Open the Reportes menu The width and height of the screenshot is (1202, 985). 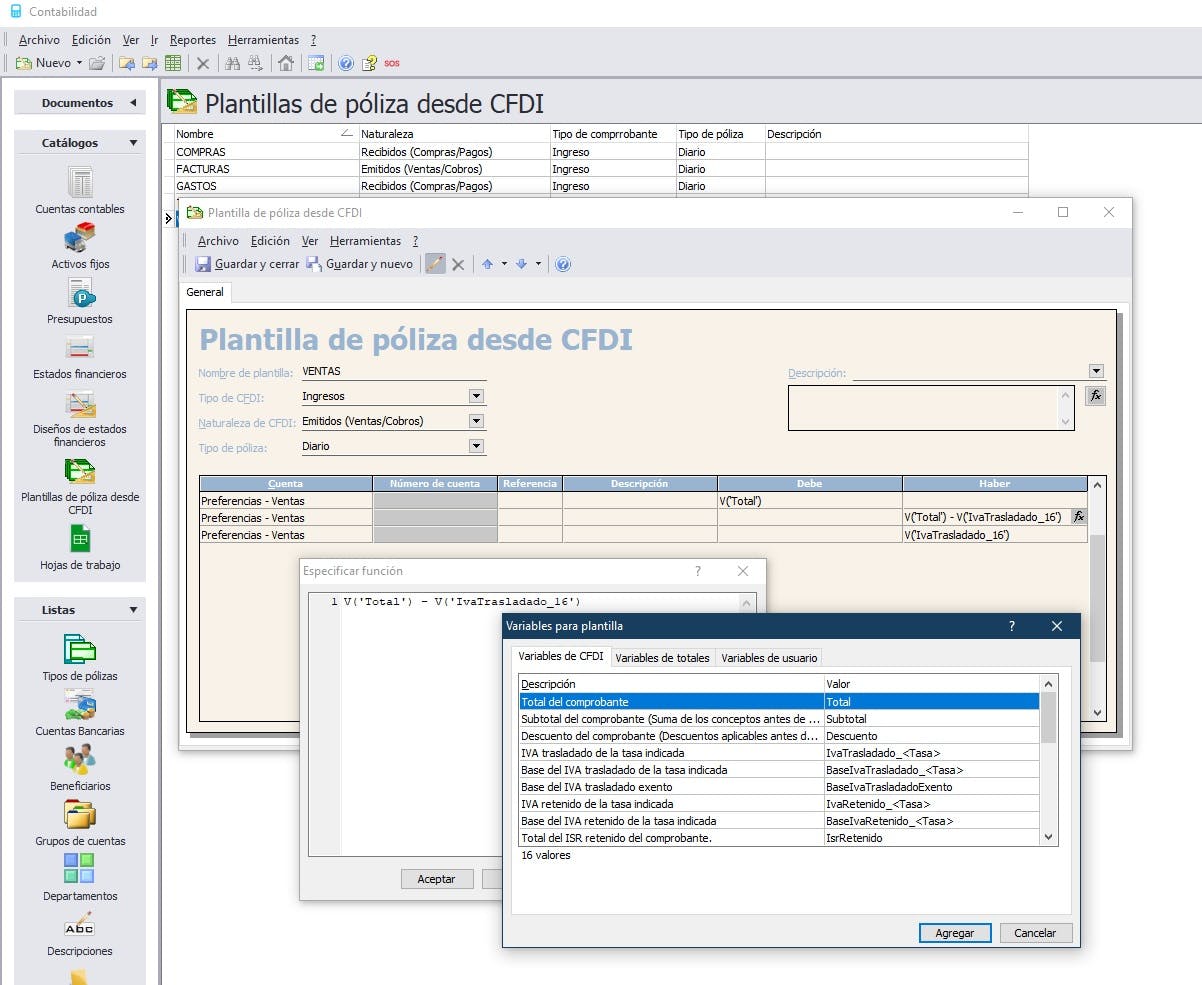(x=193, y=40)
